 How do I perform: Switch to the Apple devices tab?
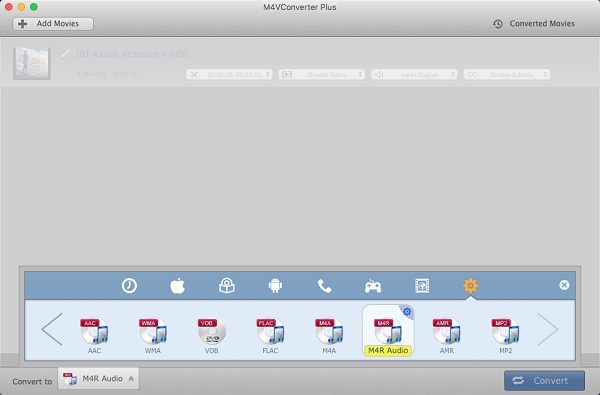pos(178,286)
